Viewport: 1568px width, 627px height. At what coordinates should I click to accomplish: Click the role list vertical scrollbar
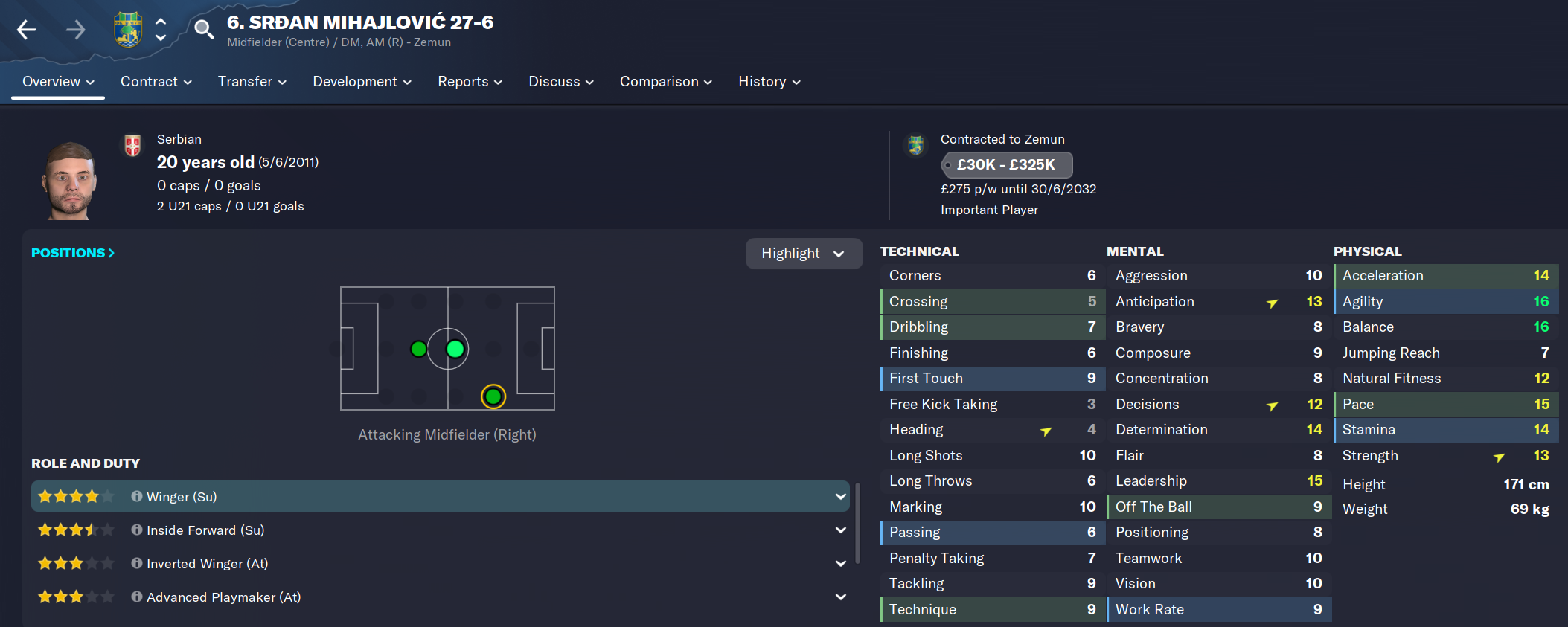(857, 524)
